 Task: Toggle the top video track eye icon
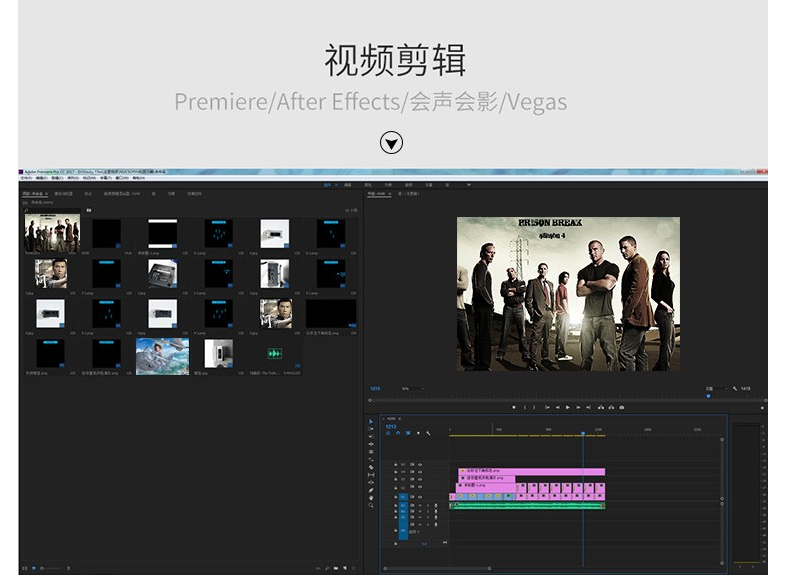click(x=420, y=465)
